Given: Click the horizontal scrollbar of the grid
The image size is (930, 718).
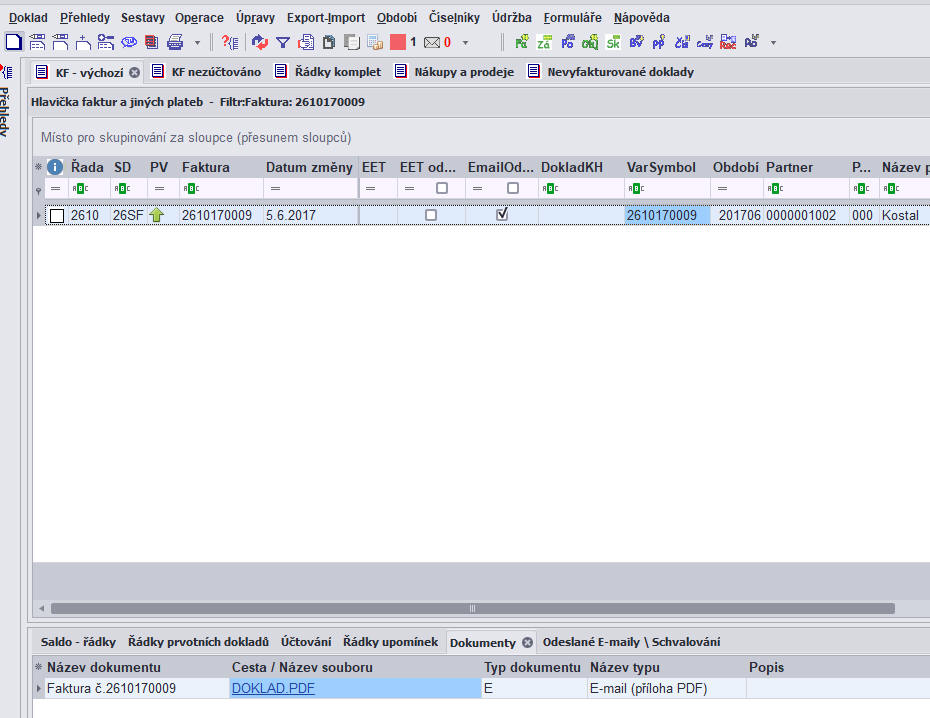Looking at the screenshot, I should [473, 608].
